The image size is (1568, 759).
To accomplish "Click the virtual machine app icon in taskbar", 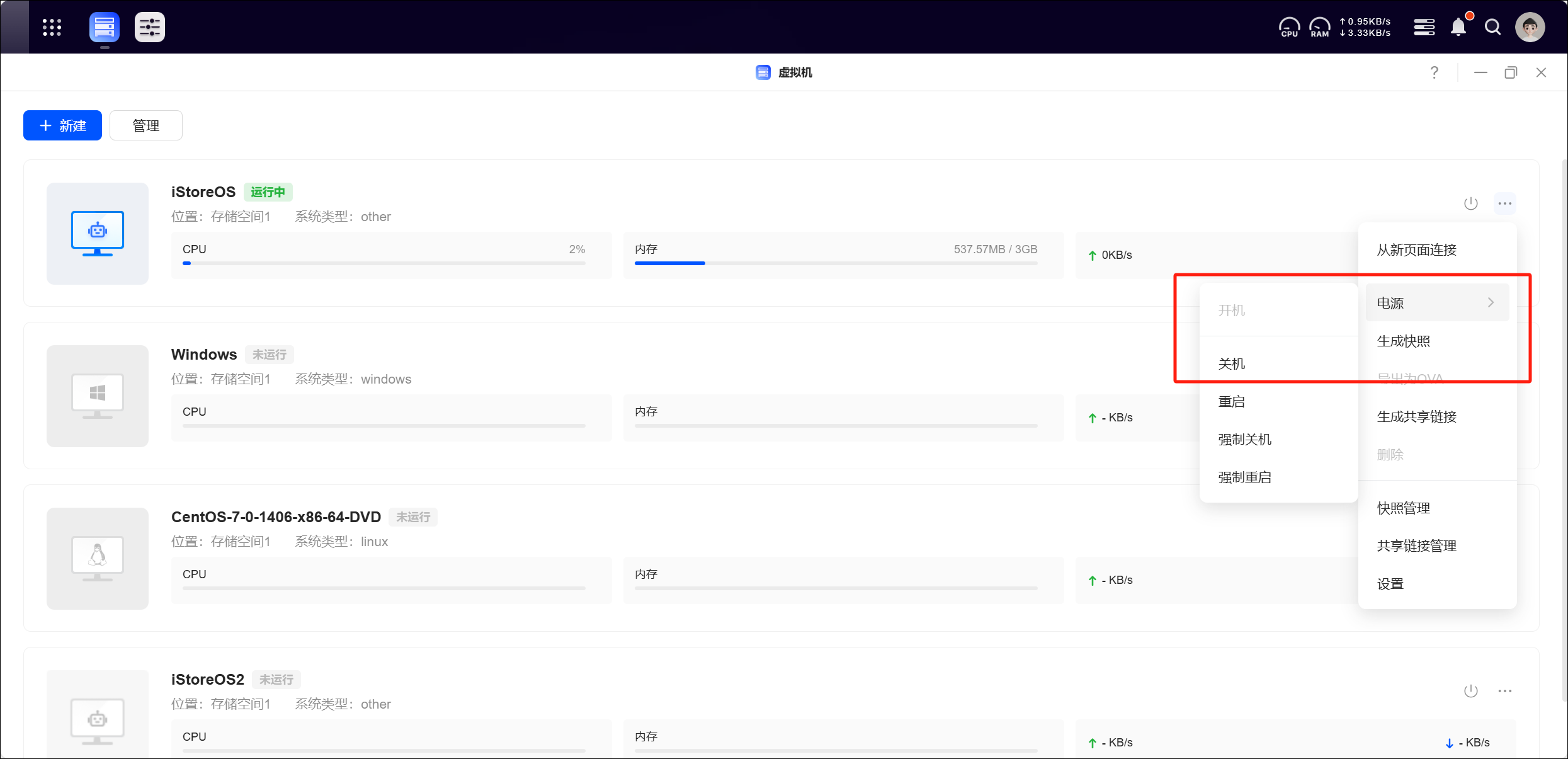I will pos(104,27).
